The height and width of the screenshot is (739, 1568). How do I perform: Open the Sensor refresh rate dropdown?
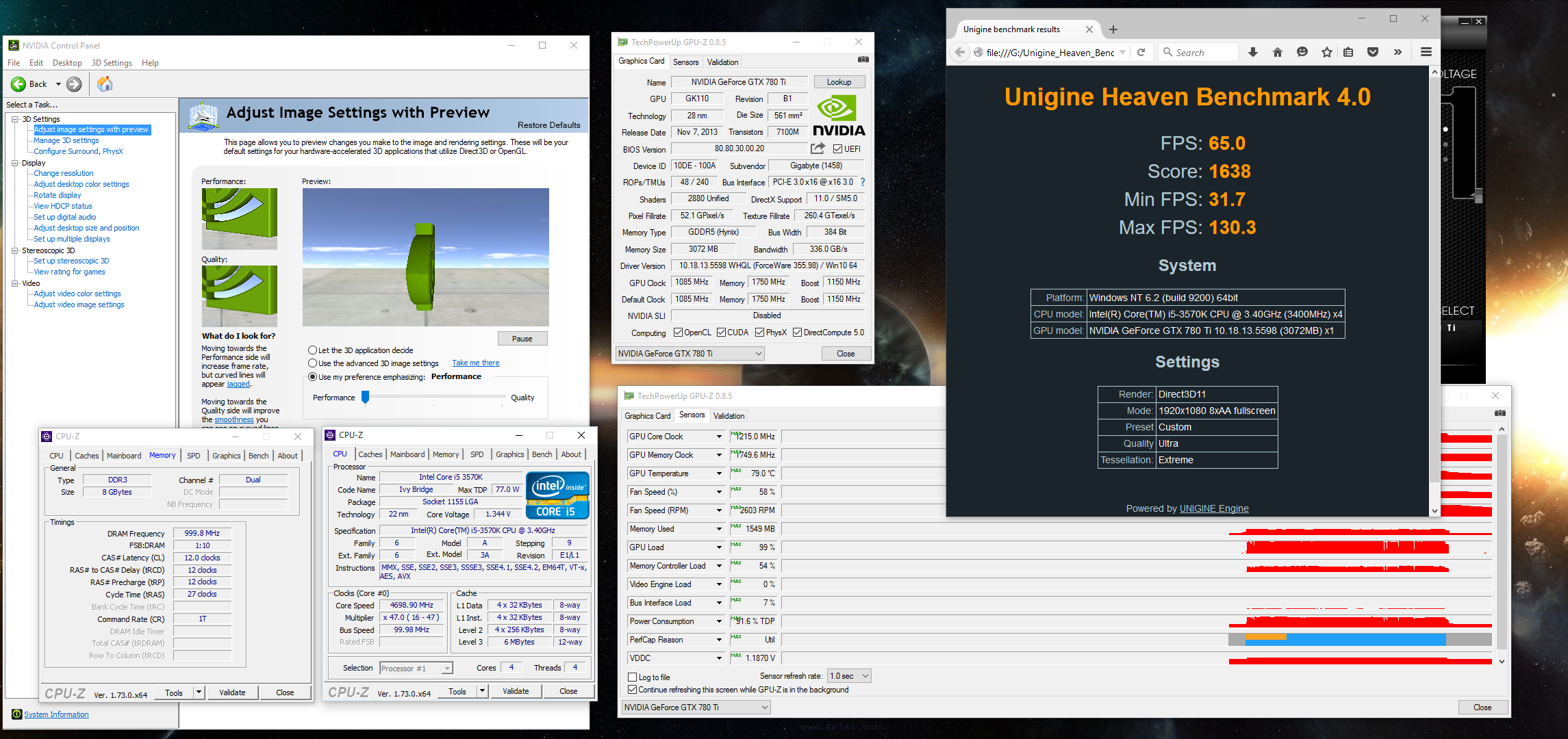tap(848, 676)
